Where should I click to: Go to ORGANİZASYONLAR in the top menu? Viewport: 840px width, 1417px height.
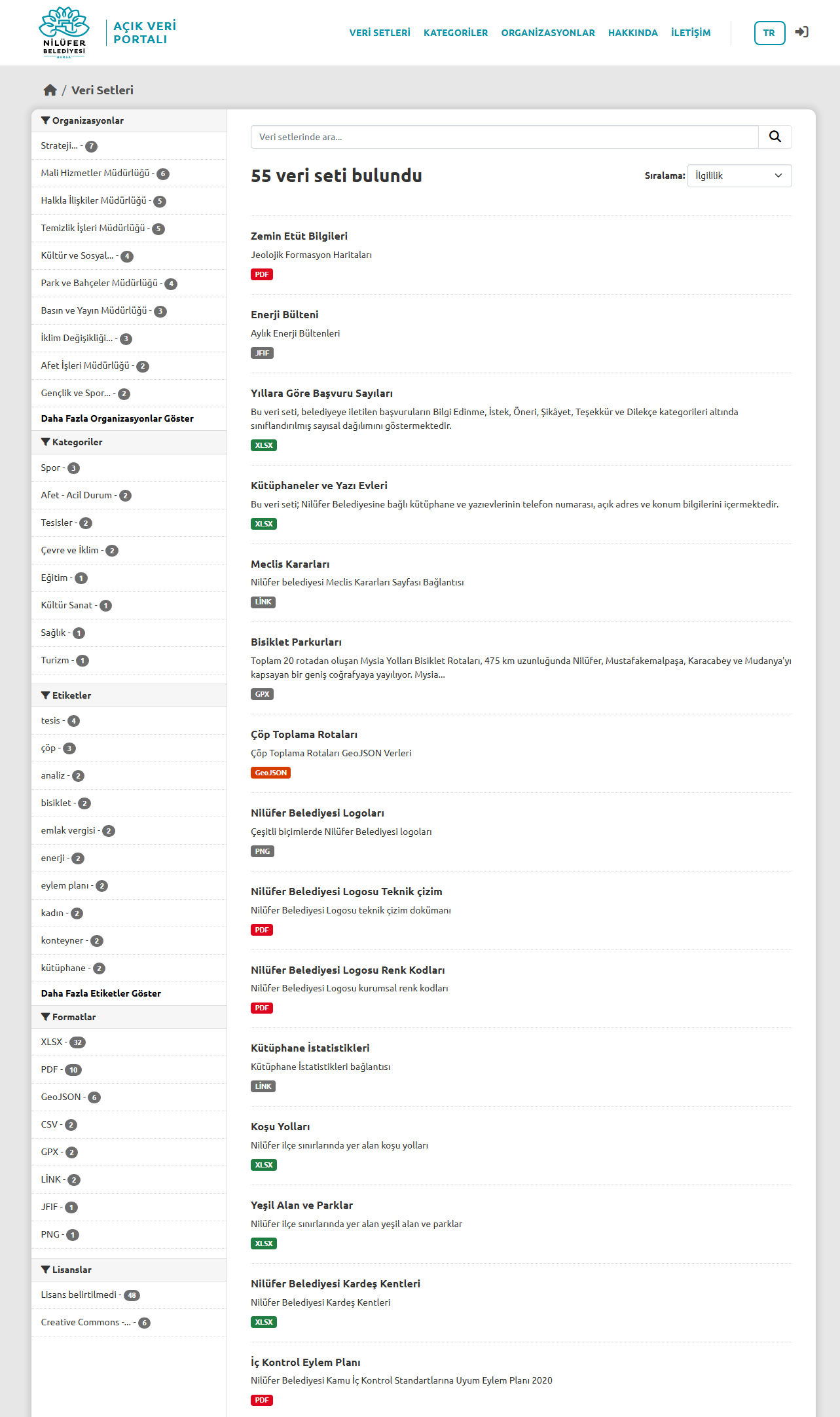pos(548,33)
